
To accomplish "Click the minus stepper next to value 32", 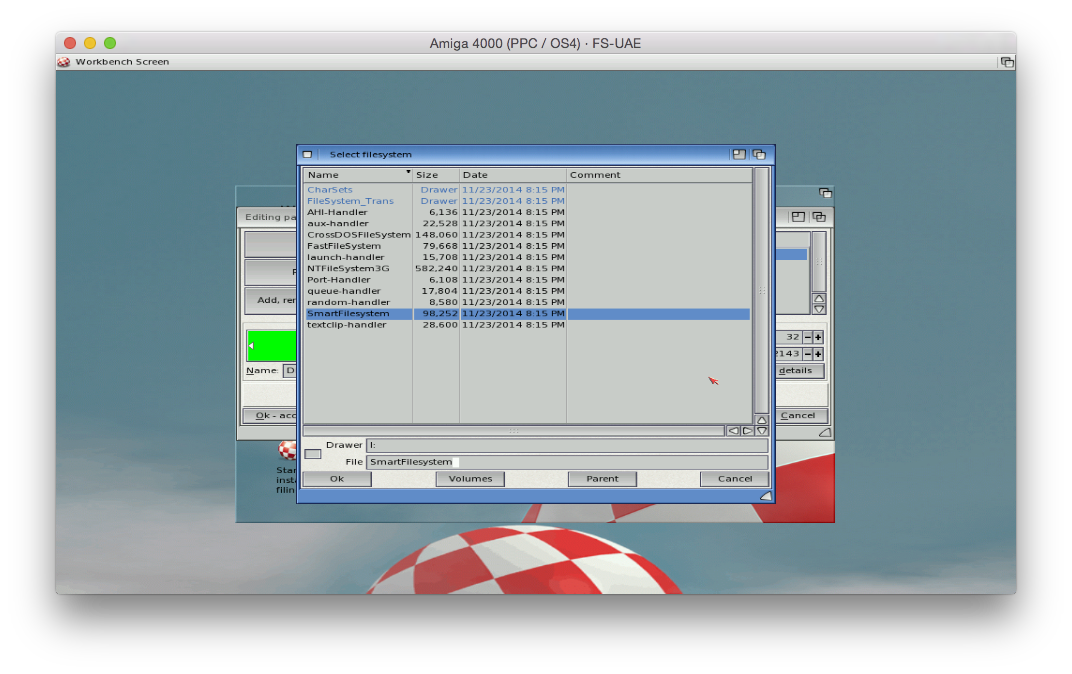I will pos(807,337).
